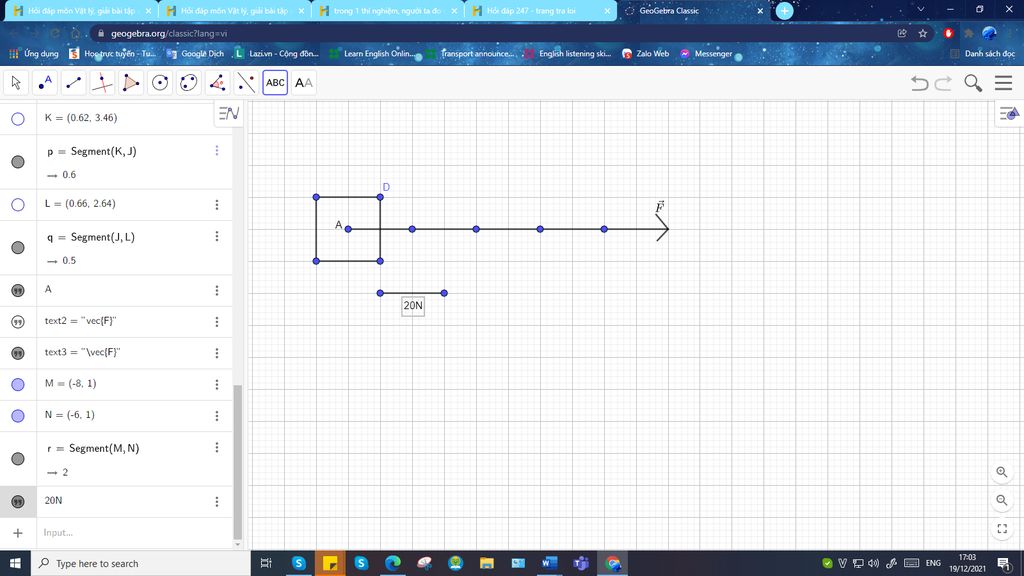
Task: Select the Perpendicular Line tool
Action: (103, 83)
